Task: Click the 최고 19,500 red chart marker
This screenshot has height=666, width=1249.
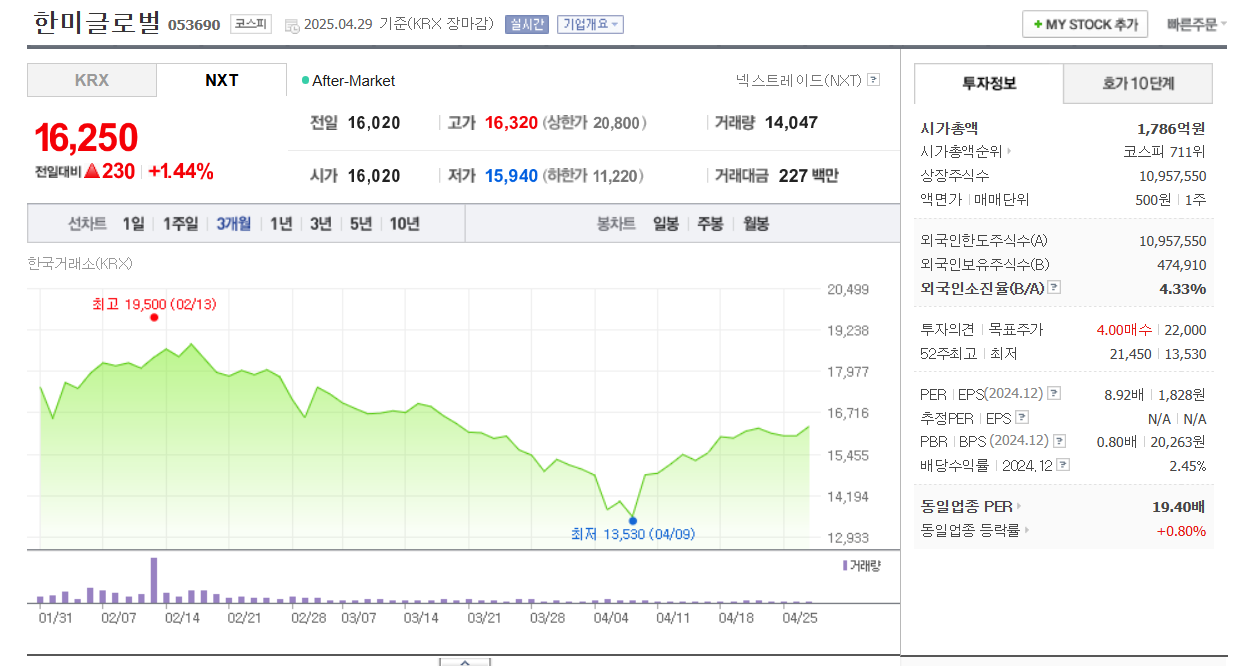Action: tap(154, 317)
